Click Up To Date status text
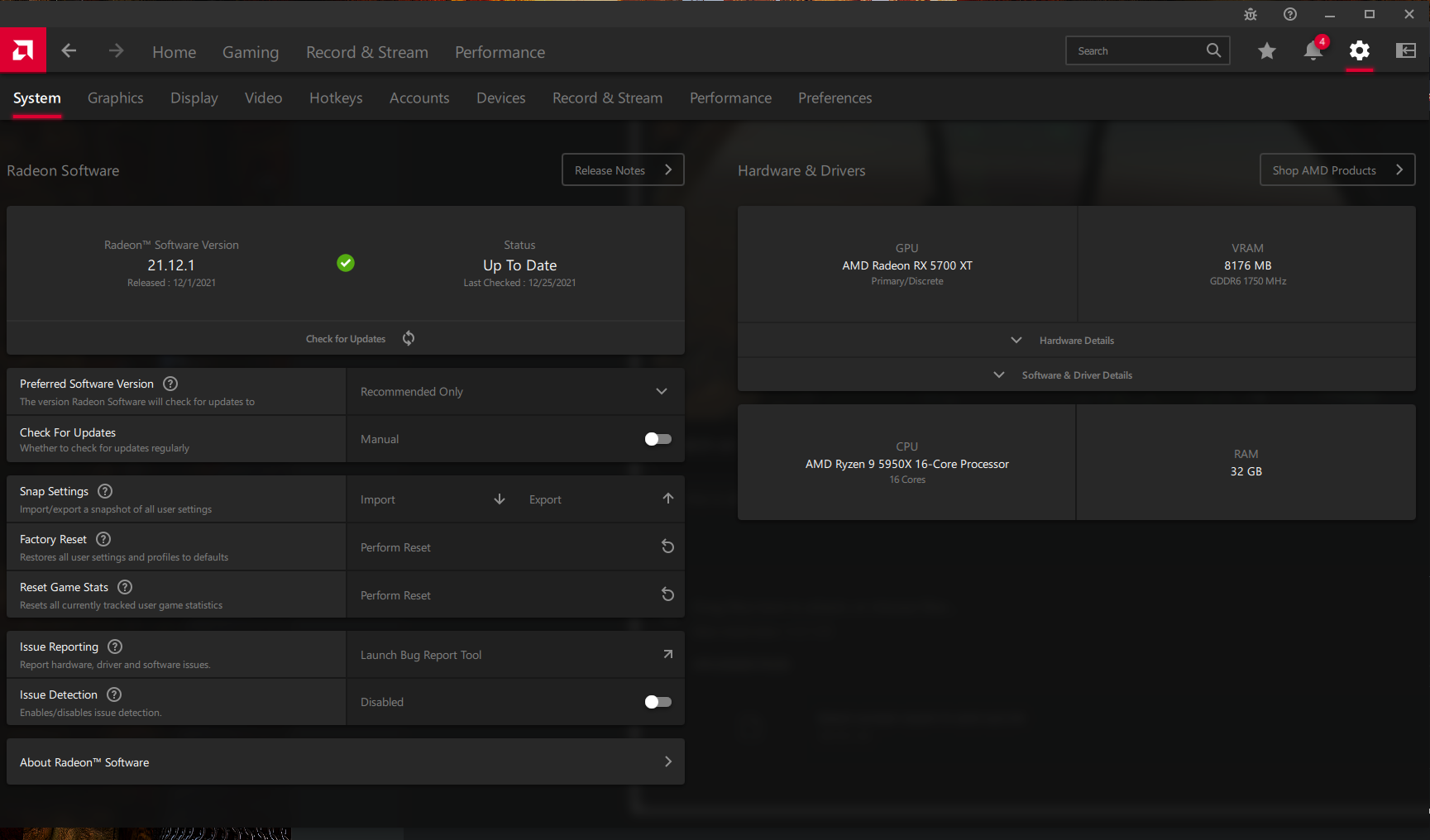1430x840 pixels. 520,265
